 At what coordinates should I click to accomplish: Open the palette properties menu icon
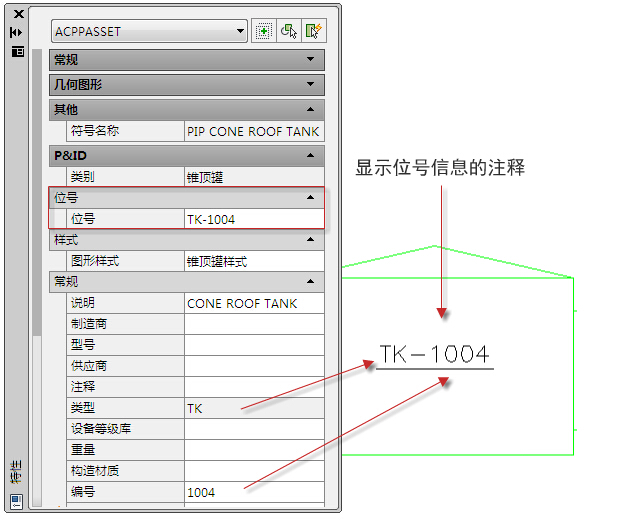pyautogui.click(x=17, y=51)
